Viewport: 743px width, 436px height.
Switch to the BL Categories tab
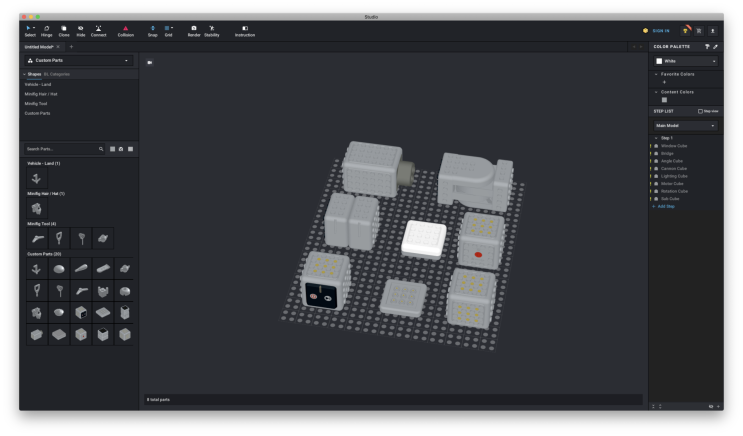pyautogui.click(x=57, y=74)
